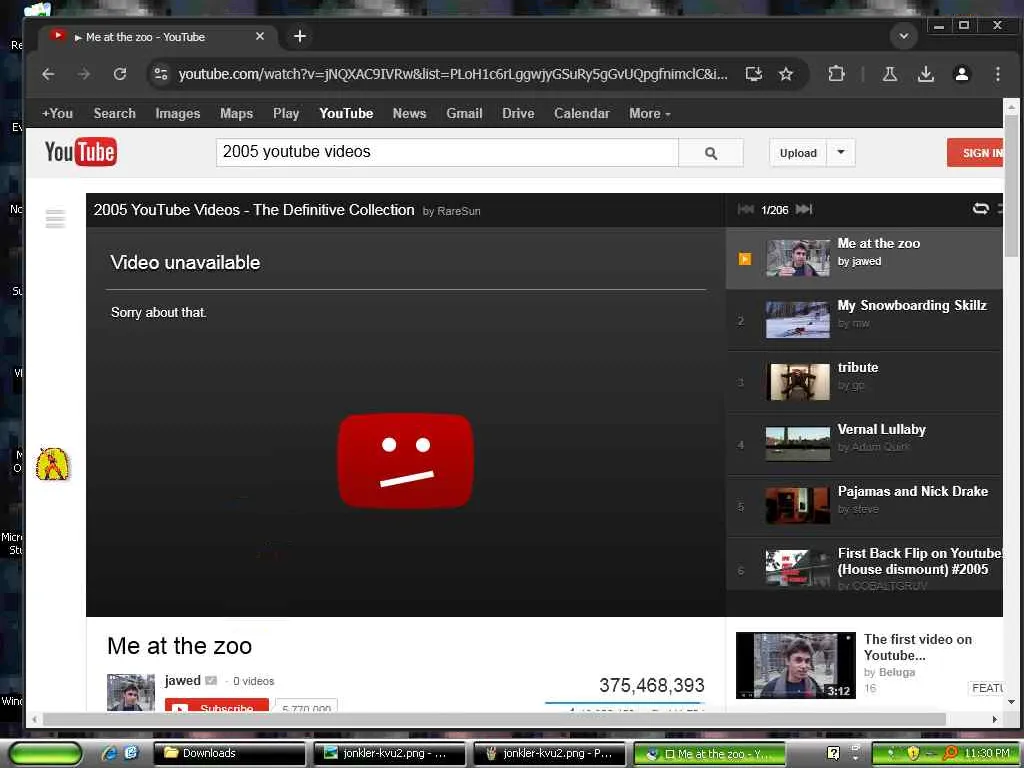Click the help question mark tray icon
Screen dimensions: 1024x768
[833, 753]
